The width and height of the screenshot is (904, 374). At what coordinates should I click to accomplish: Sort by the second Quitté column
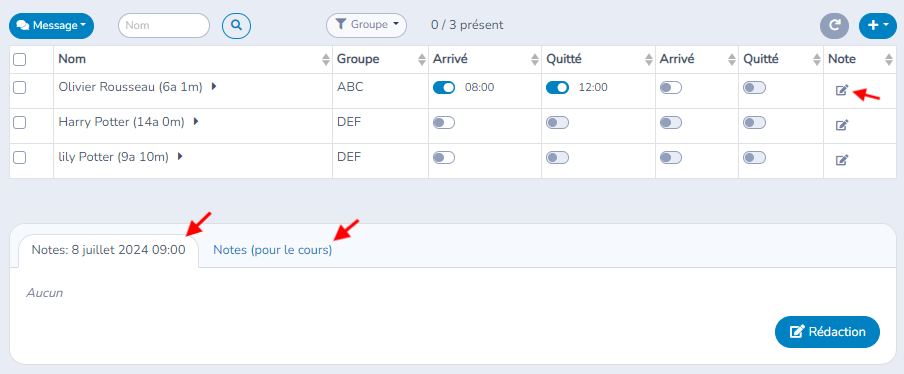[817, 59]
